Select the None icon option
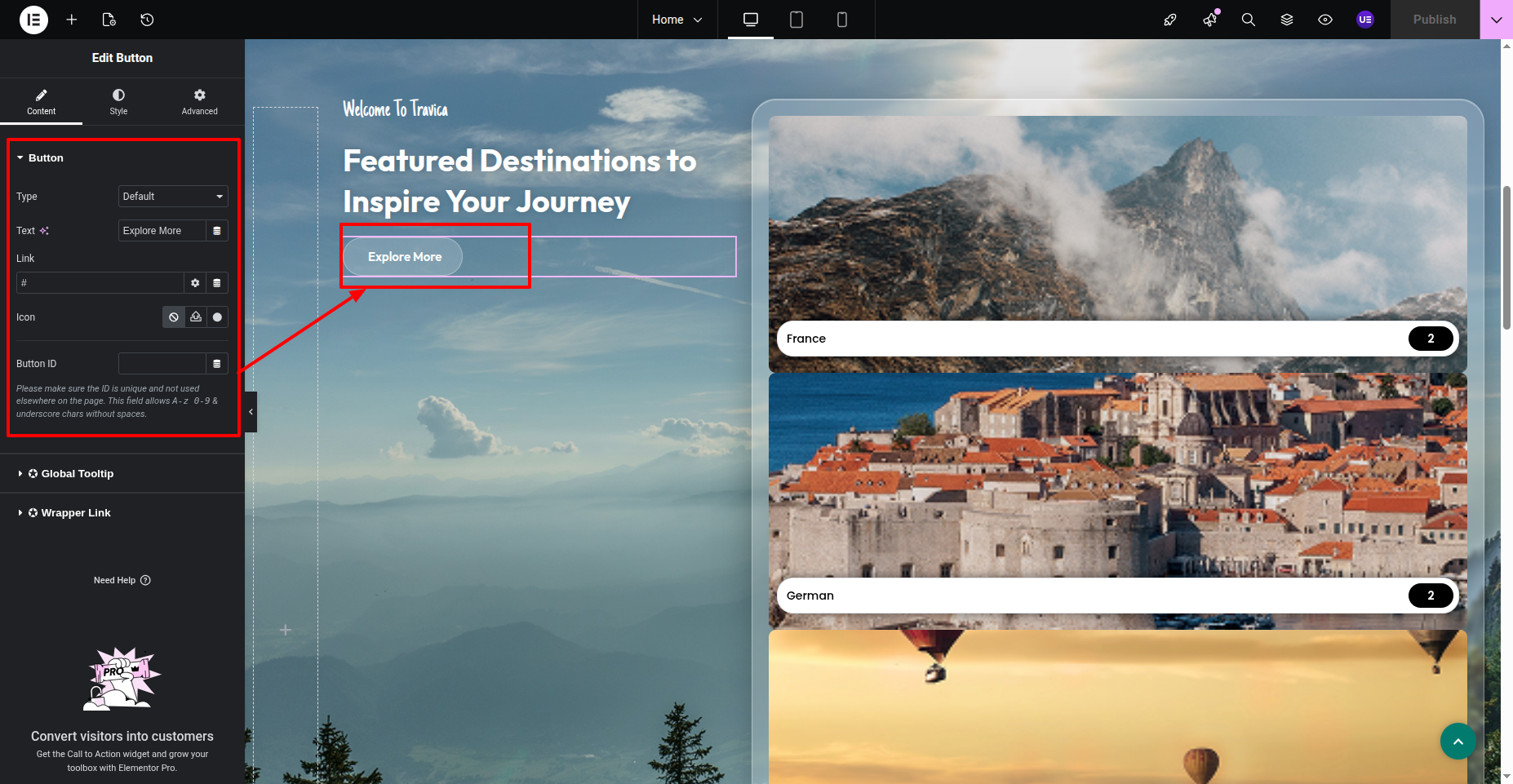Viewport: 1513px width, 784px height. (x=174, y=317)
